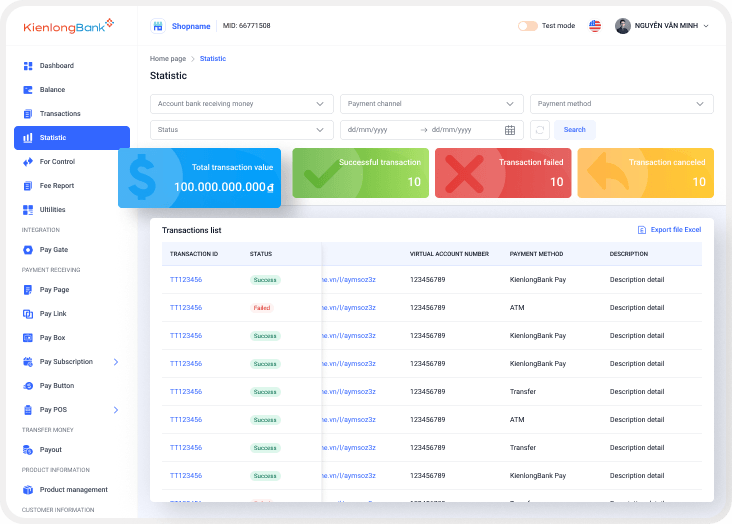
Task: Expand the Pay POS submenu chevron
Action: [x=116, y=410]
